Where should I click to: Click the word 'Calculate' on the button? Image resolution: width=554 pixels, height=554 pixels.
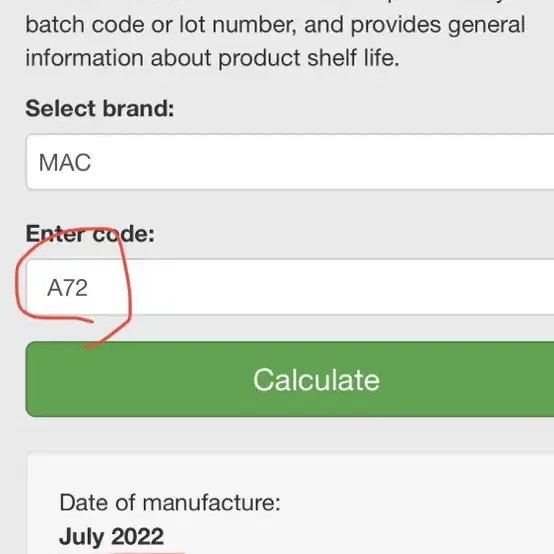(x=316, y=380)
